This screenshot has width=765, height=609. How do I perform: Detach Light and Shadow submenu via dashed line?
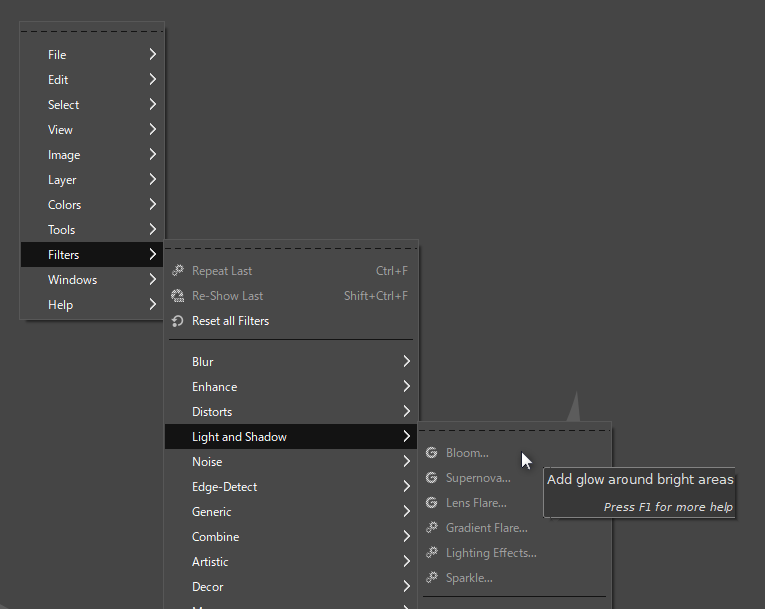(x=515, y=430)
